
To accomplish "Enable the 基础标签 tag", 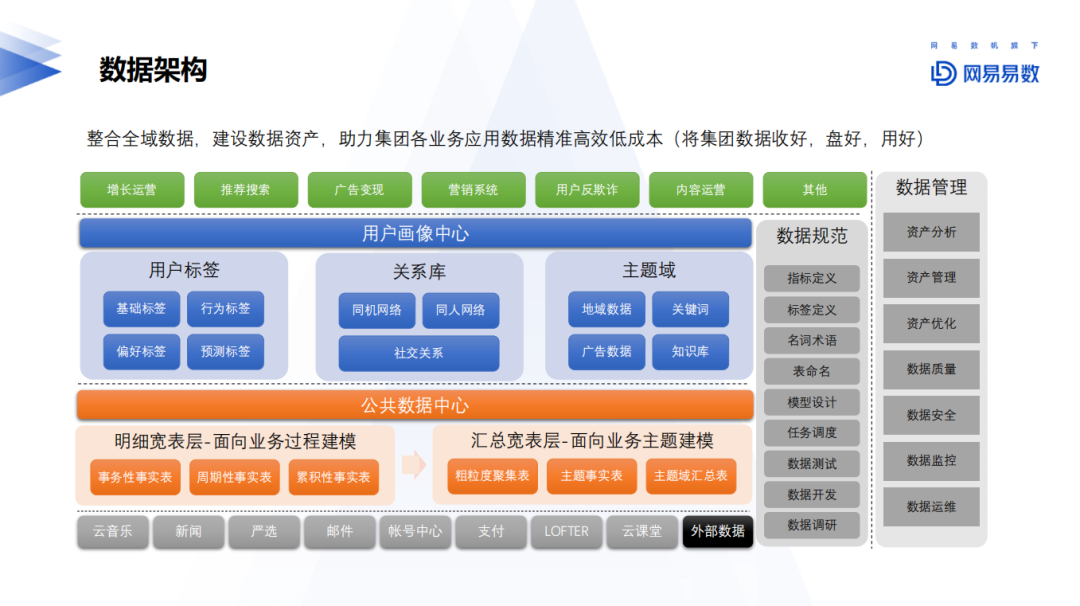I will (140, 308).
